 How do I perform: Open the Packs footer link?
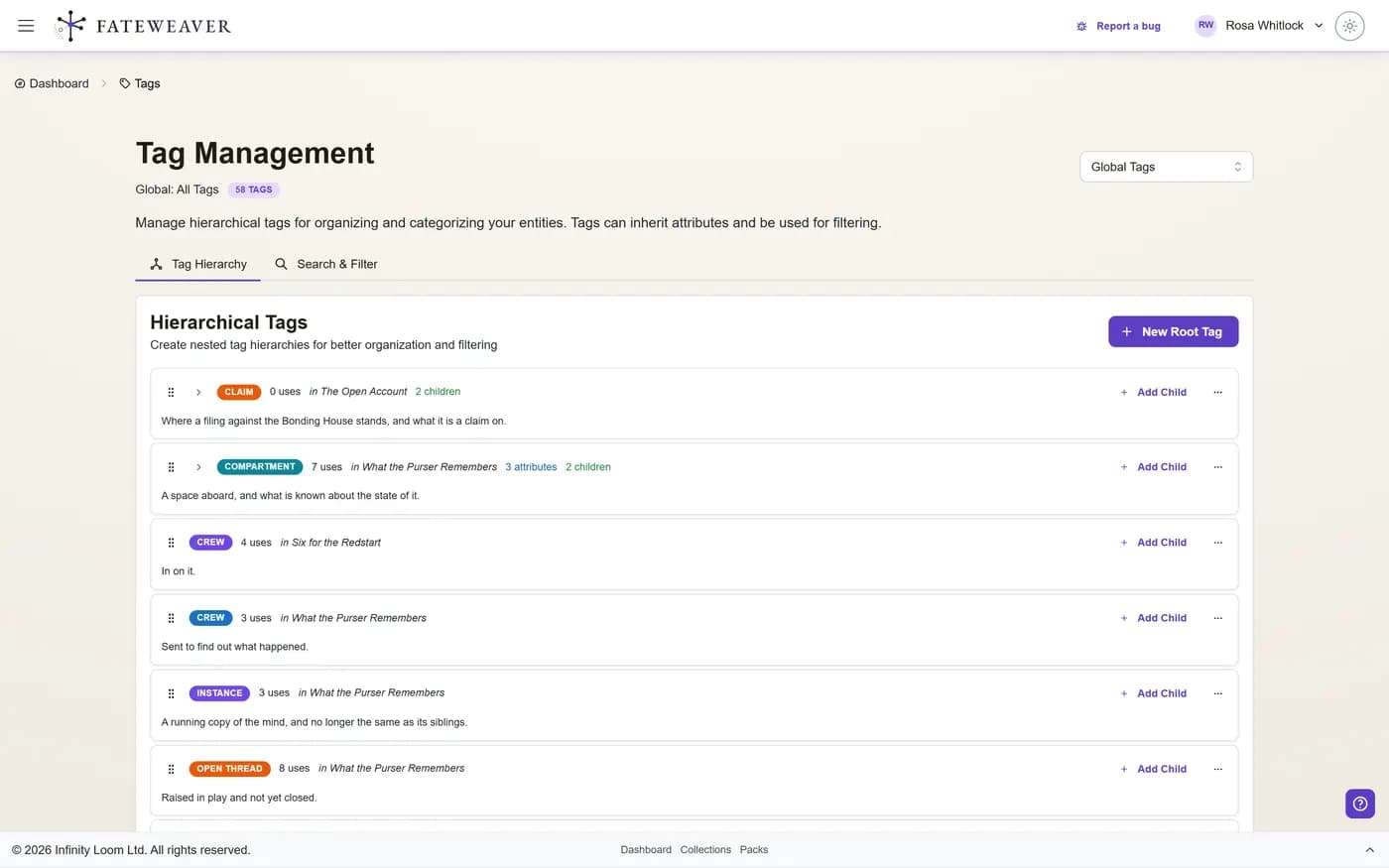(x=754, y=850)
